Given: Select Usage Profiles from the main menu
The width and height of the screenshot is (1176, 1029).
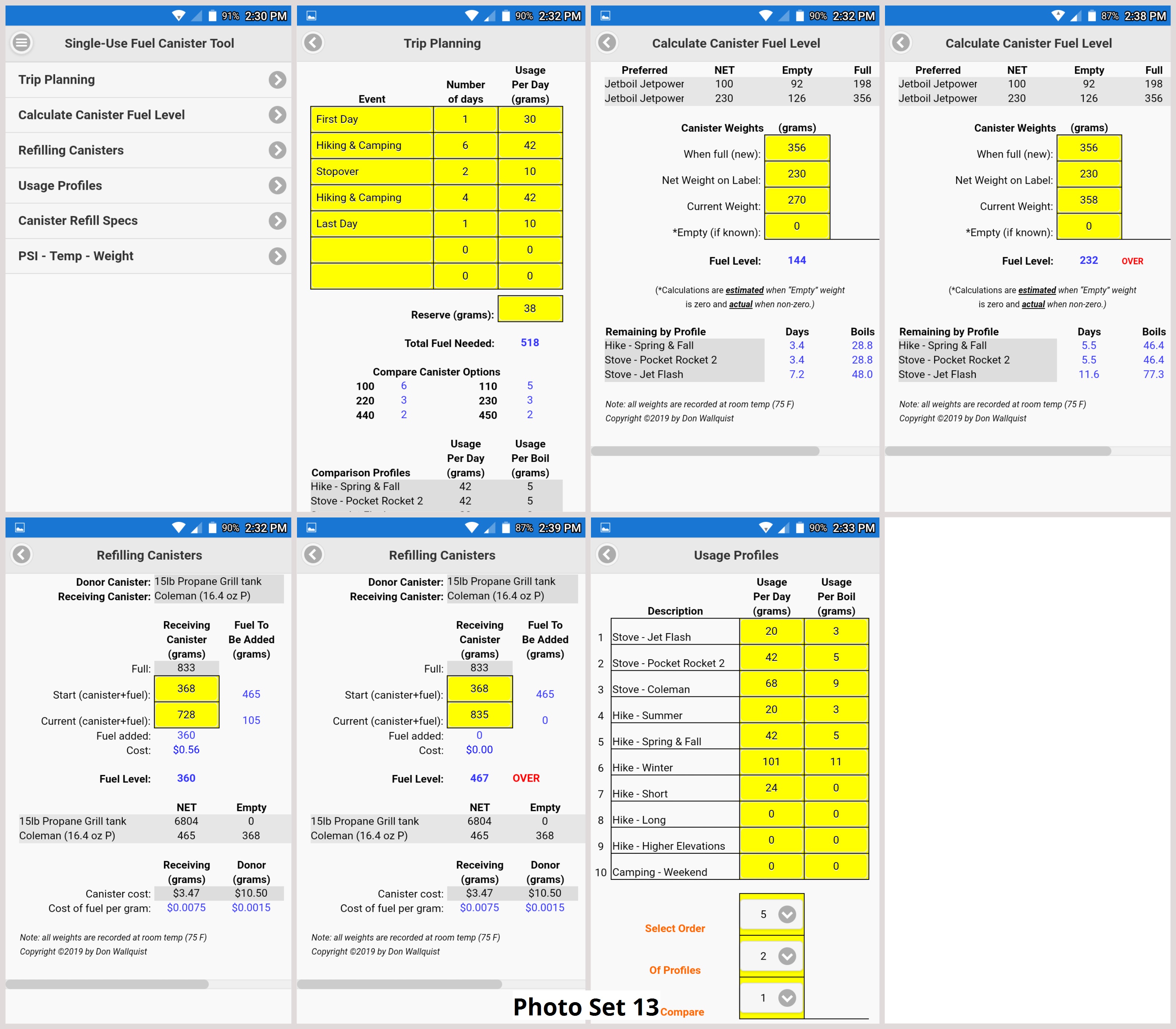Looking at the screenshot, I should [60, 186].
